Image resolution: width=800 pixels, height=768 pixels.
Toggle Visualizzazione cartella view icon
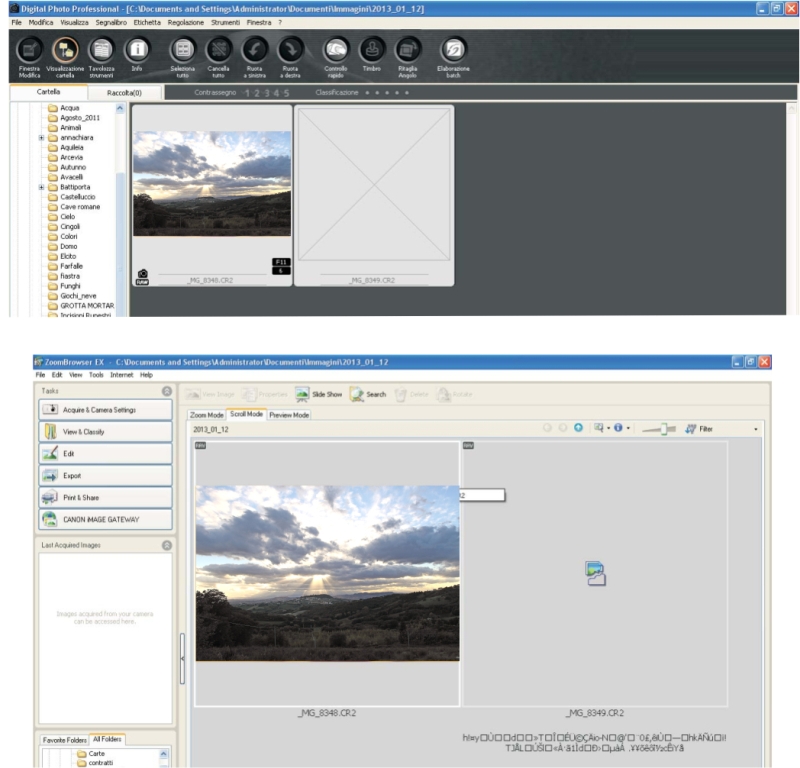point(65,51)
